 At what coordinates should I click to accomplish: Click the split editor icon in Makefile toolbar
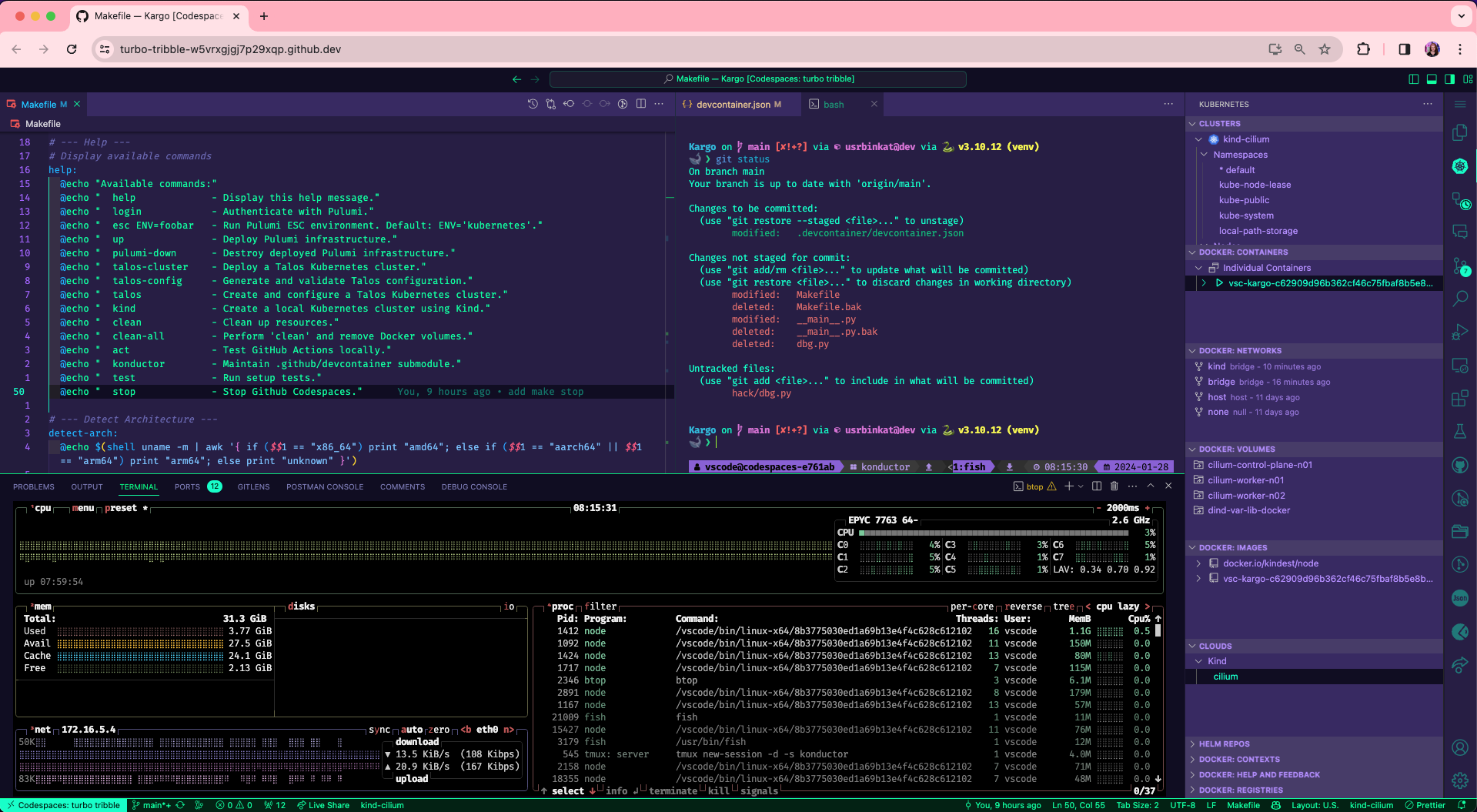point(641,104)
